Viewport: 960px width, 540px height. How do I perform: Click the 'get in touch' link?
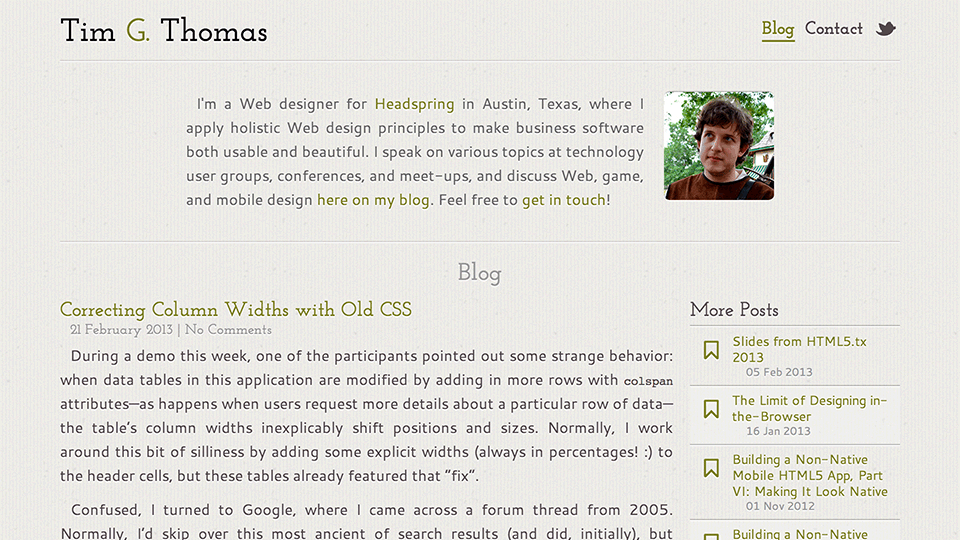[x=564, y=200]
